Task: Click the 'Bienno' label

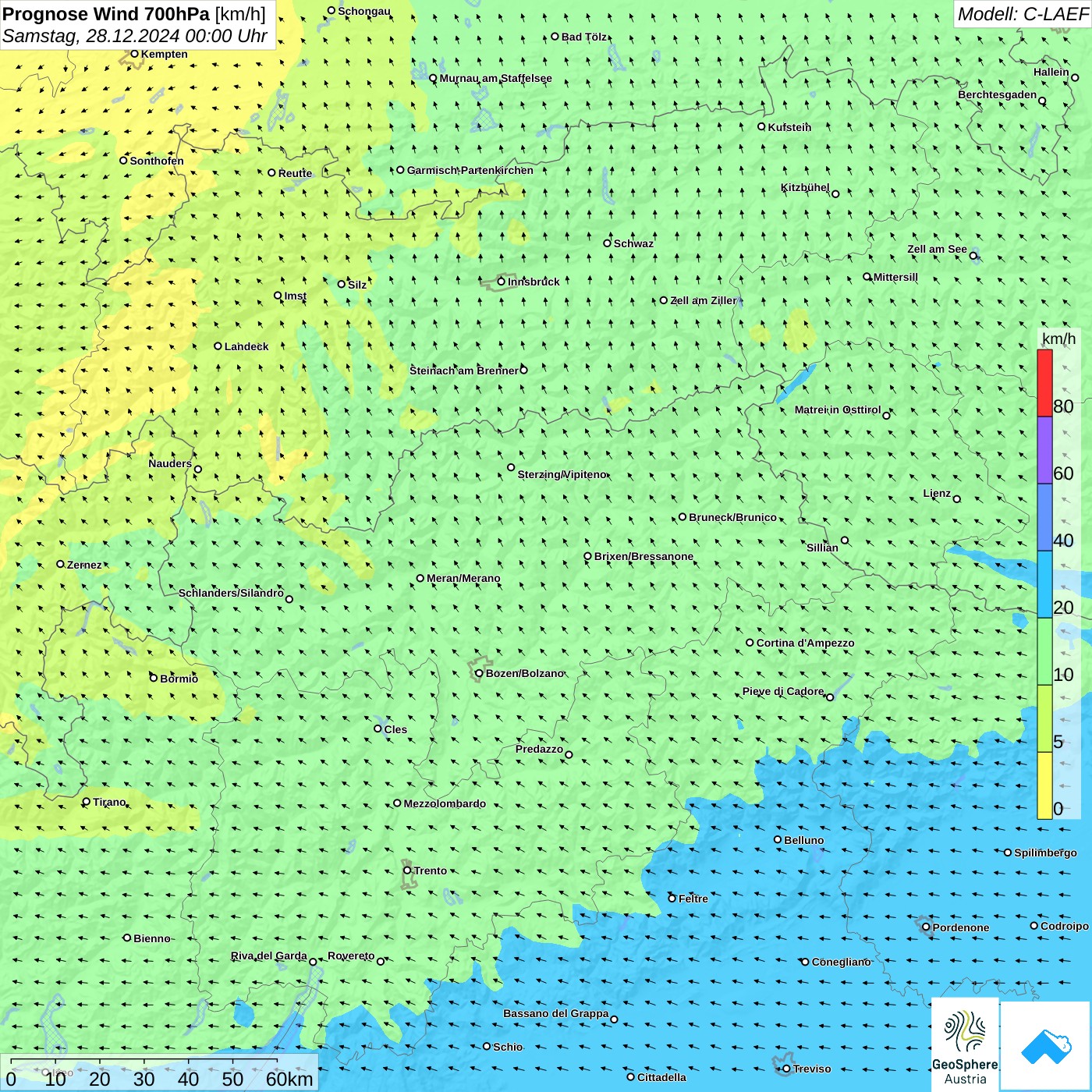Action: tap(151, 938)
